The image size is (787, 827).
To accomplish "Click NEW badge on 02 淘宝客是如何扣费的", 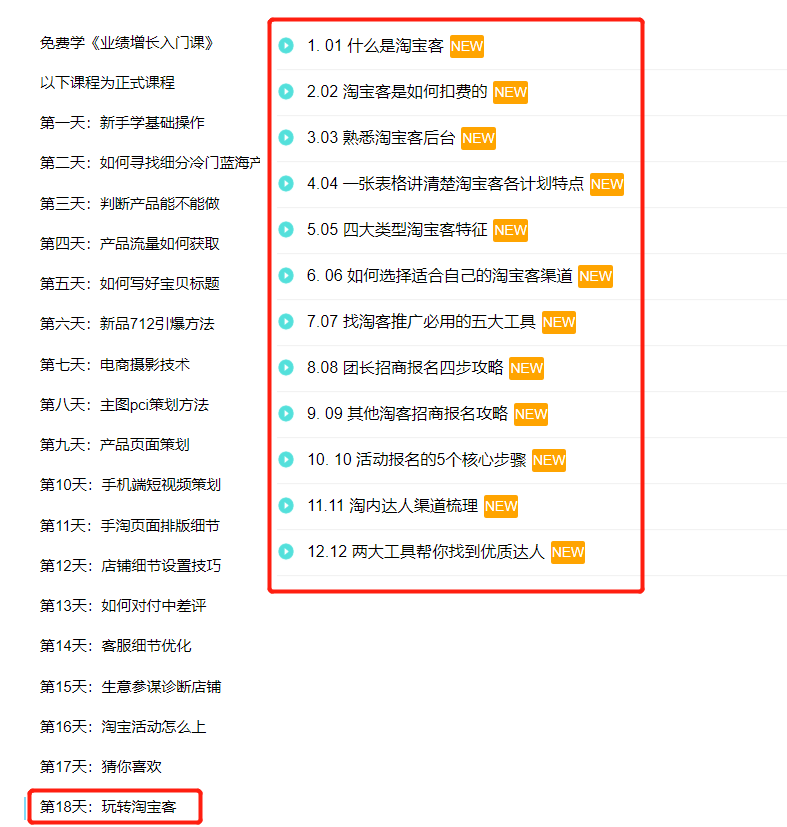I will pos(511,92).
